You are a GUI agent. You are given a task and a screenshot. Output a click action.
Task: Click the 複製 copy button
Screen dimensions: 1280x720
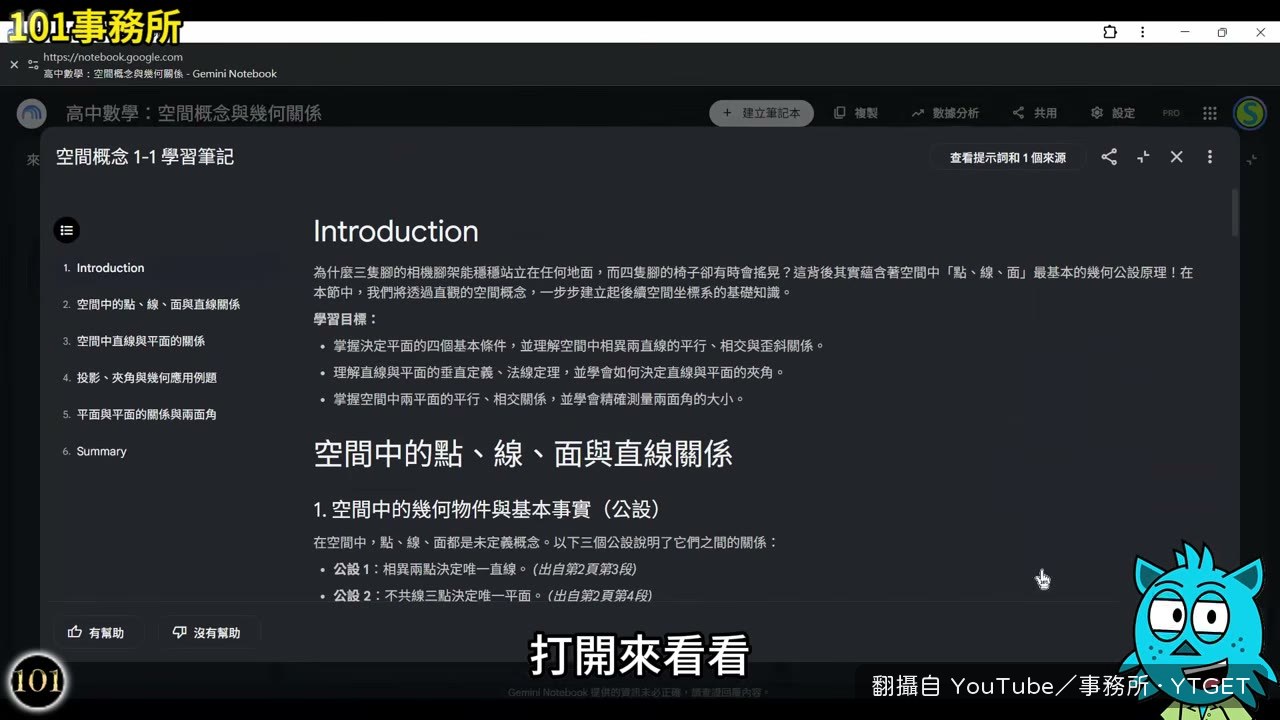(856, 113)
